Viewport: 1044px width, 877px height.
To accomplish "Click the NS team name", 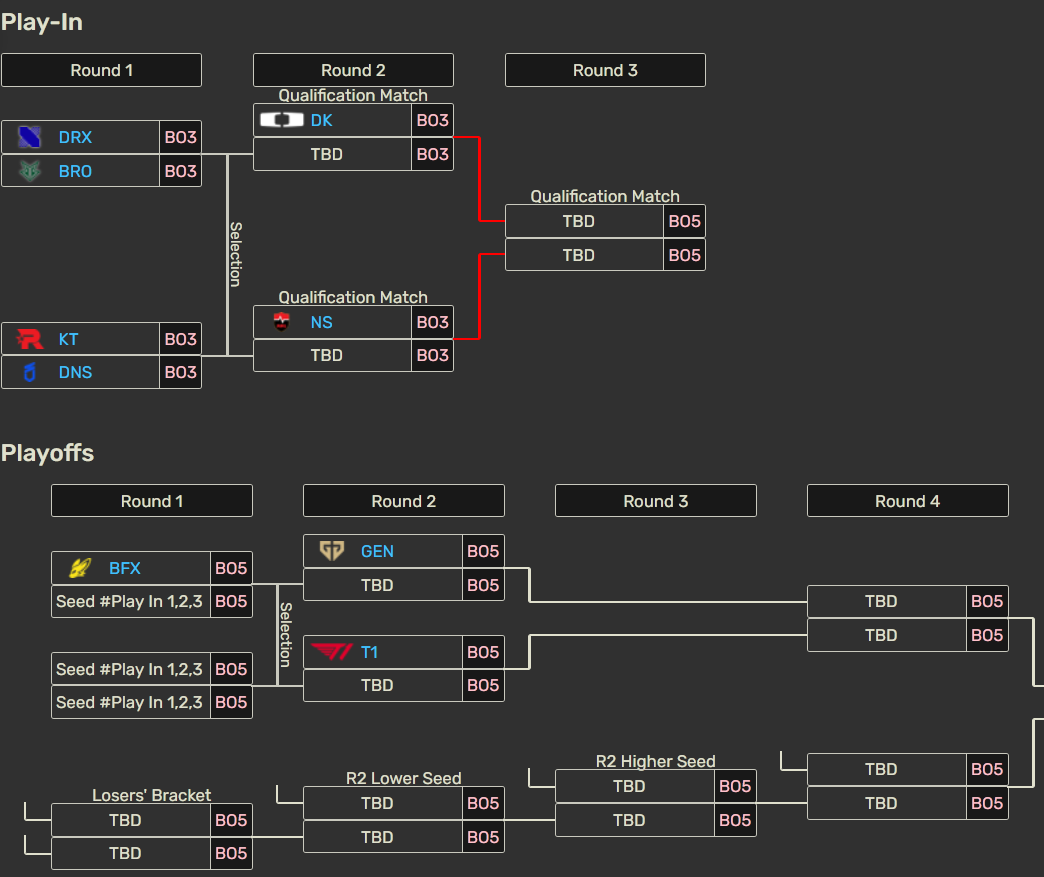I will coord(320,321).
